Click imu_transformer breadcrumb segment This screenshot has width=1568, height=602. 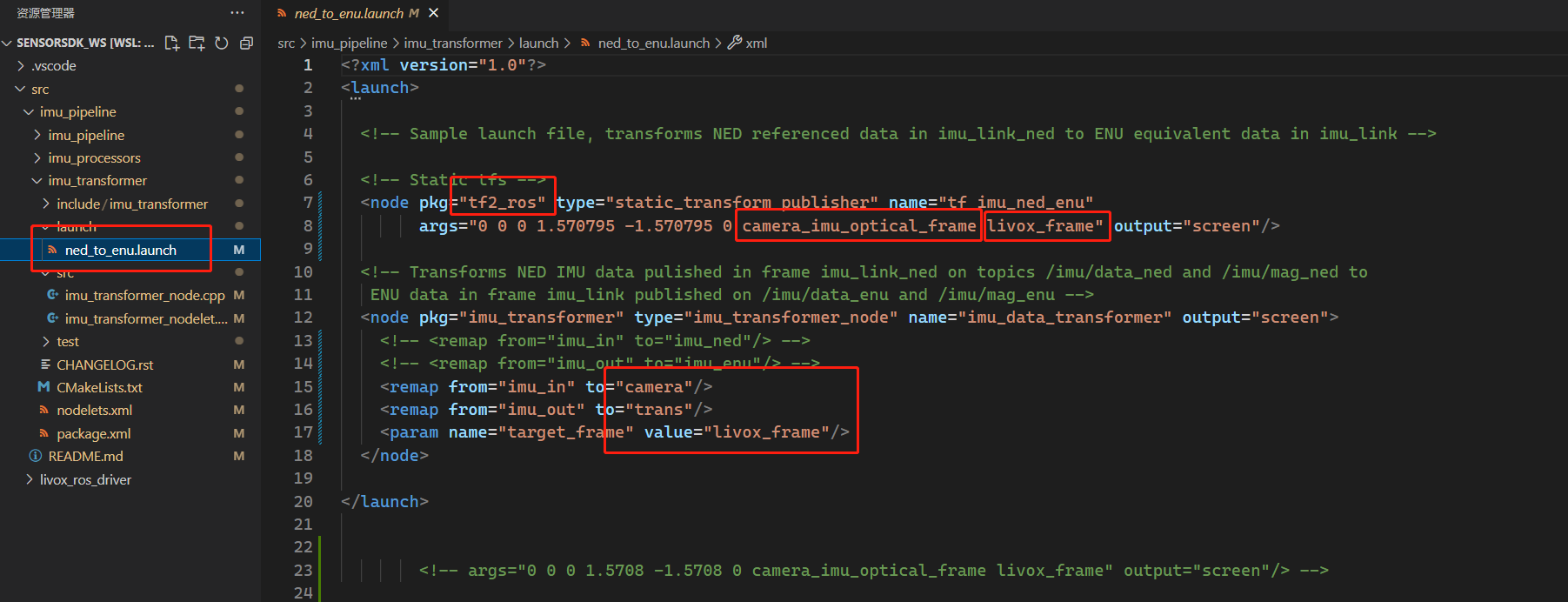(x=453, y=43)
